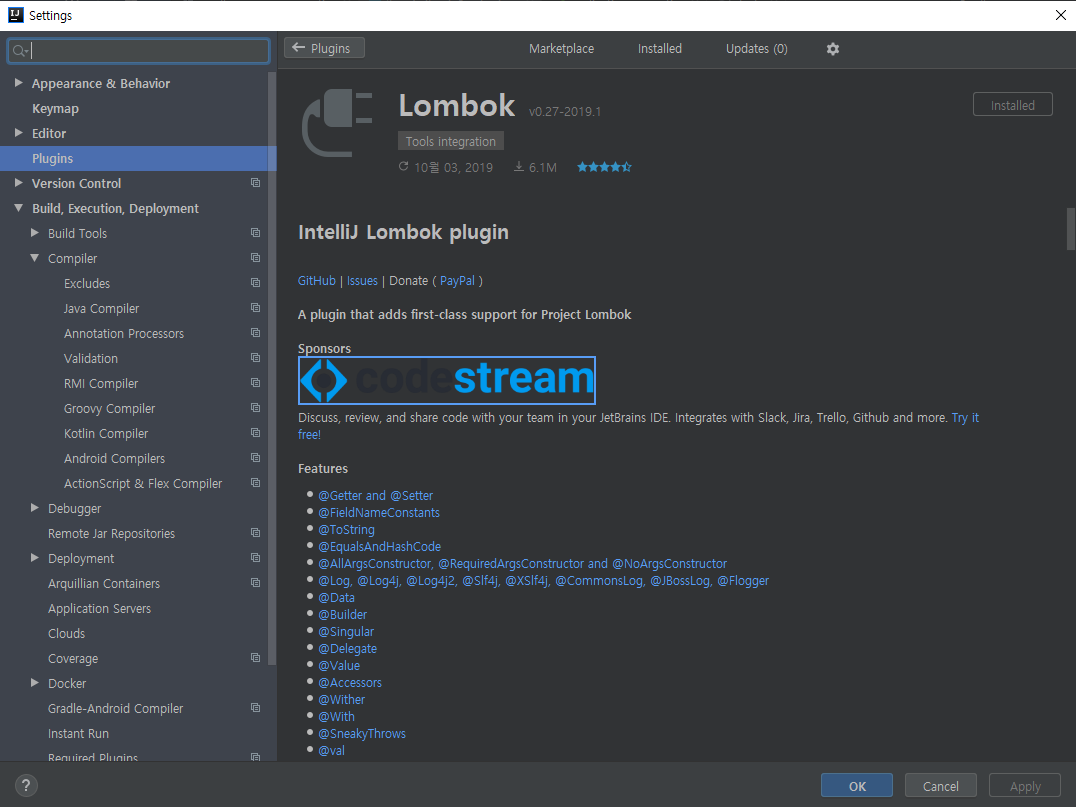
Task: Expand the Deployment arrow
Action: (x=34, y=558)
